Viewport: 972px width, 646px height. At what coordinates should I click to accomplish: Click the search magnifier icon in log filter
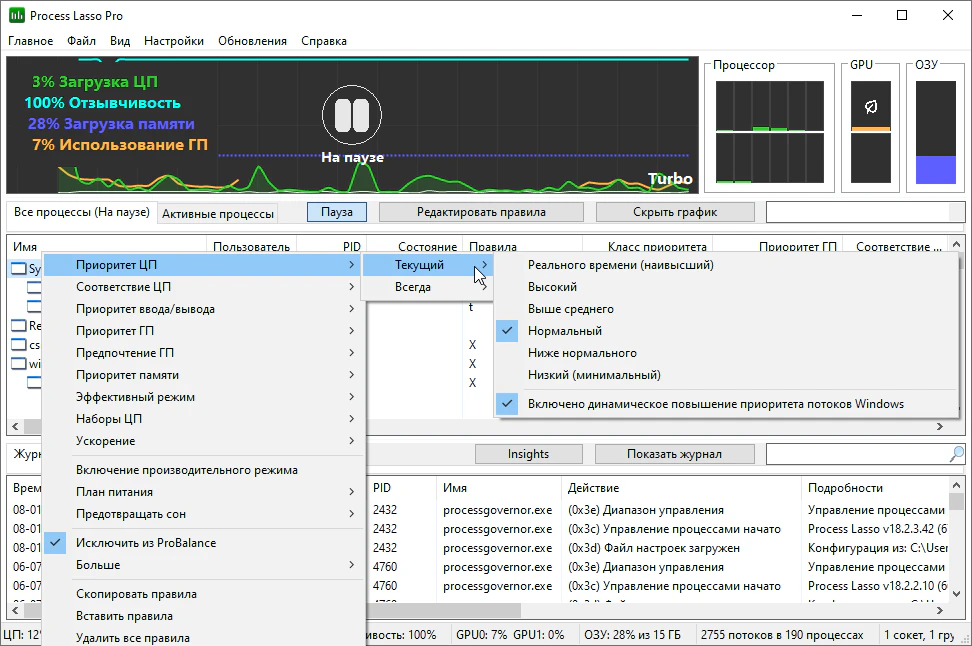(x=957, y=454)
